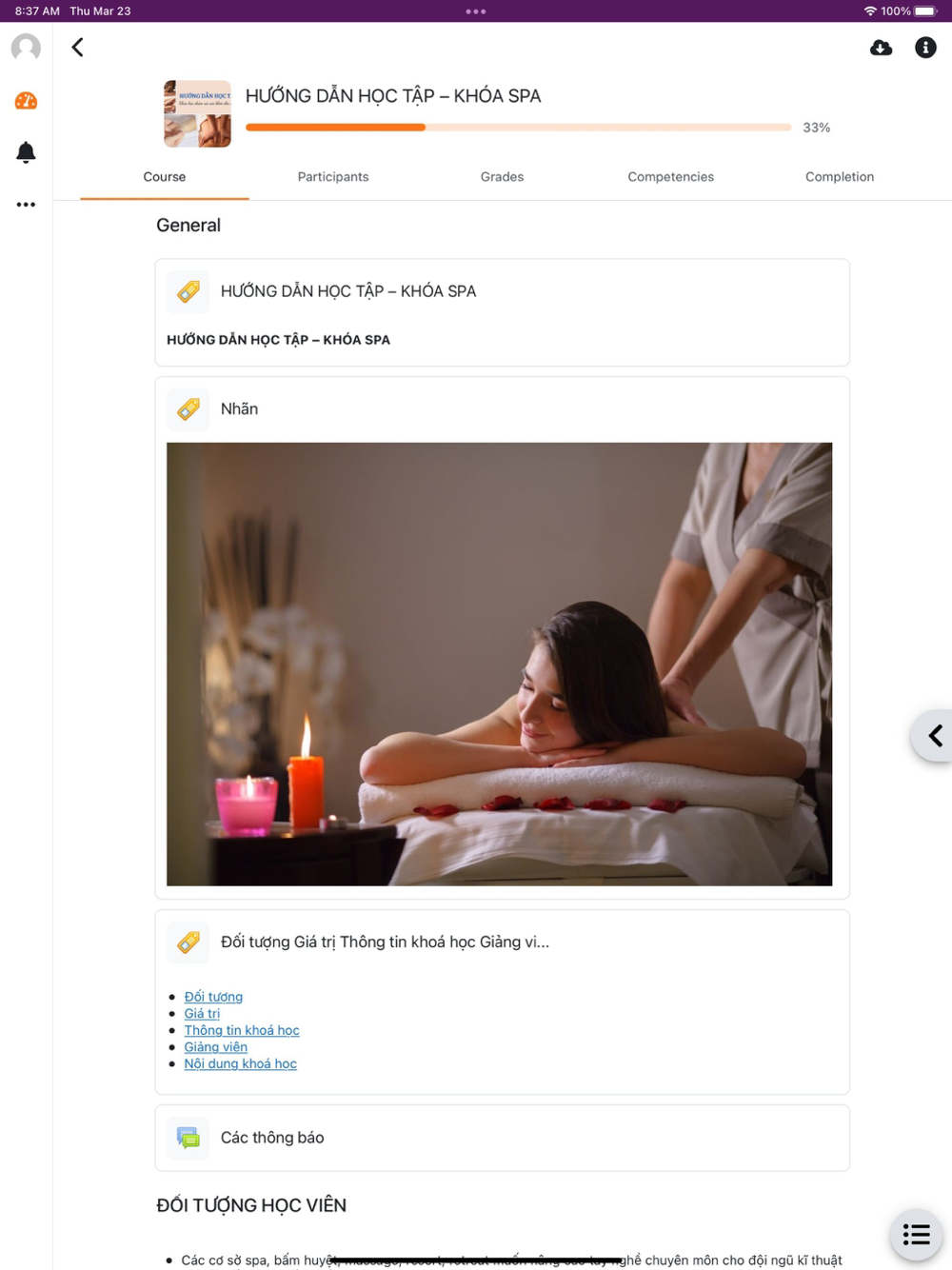This screenshot has height=1270, width=952.
Task: Open the Nội dung khoá học link
Action: point(241,1063)
